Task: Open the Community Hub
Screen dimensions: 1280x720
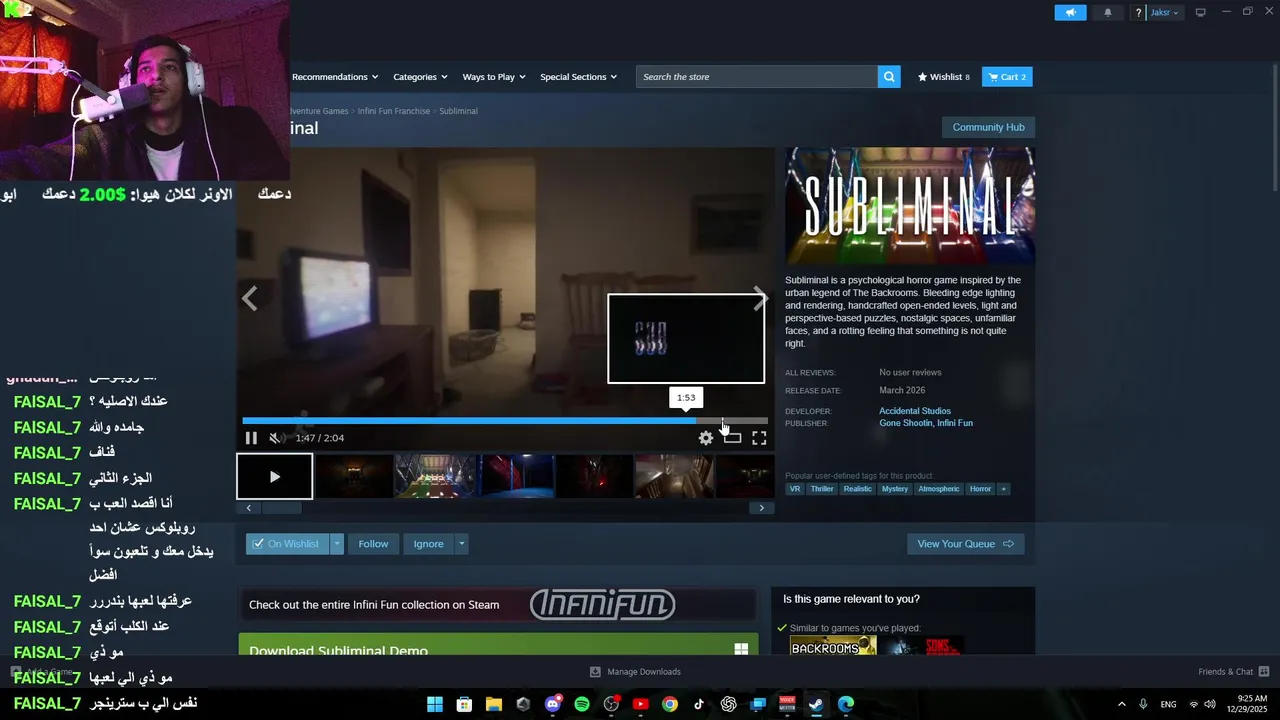Action: (988, 127)
